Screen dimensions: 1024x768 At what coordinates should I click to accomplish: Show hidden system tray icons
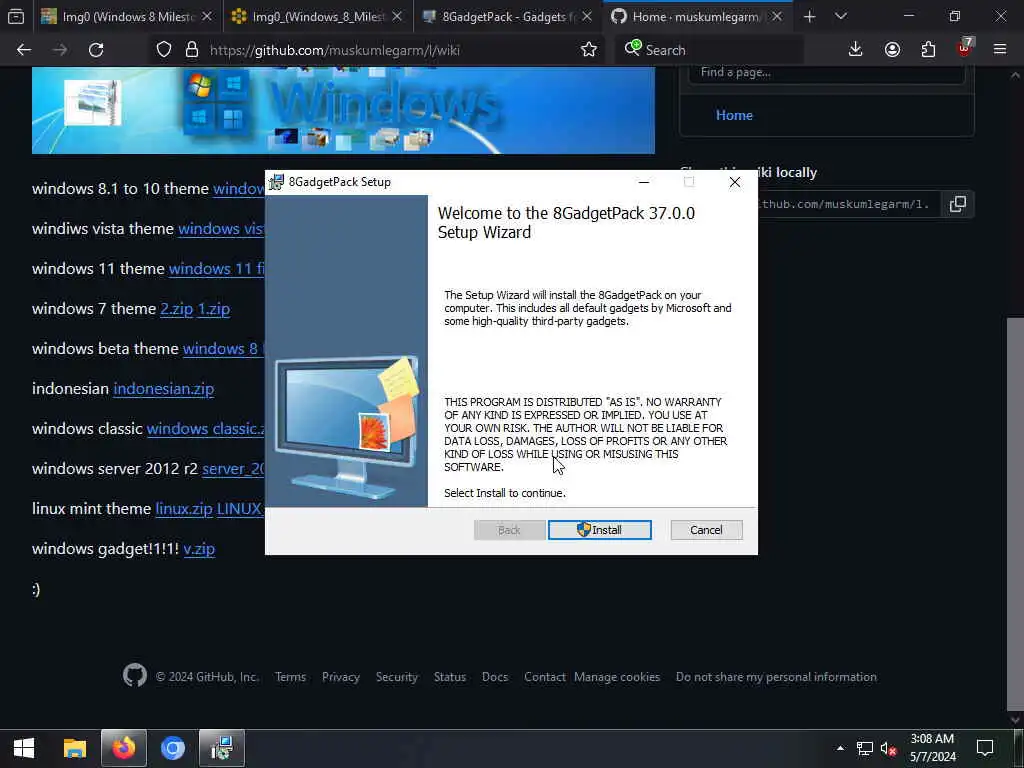pyautogui.click(x=840, y=748)
